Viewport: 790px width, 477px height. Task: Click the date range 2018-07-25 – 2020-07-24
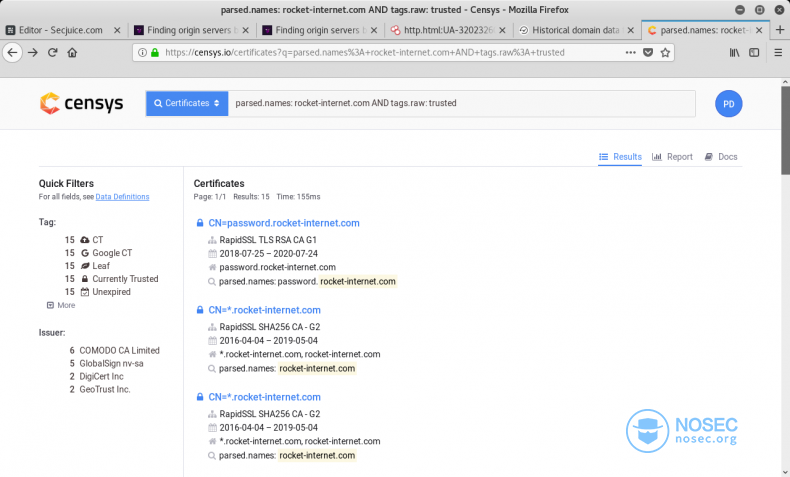(x=269, y=254)
